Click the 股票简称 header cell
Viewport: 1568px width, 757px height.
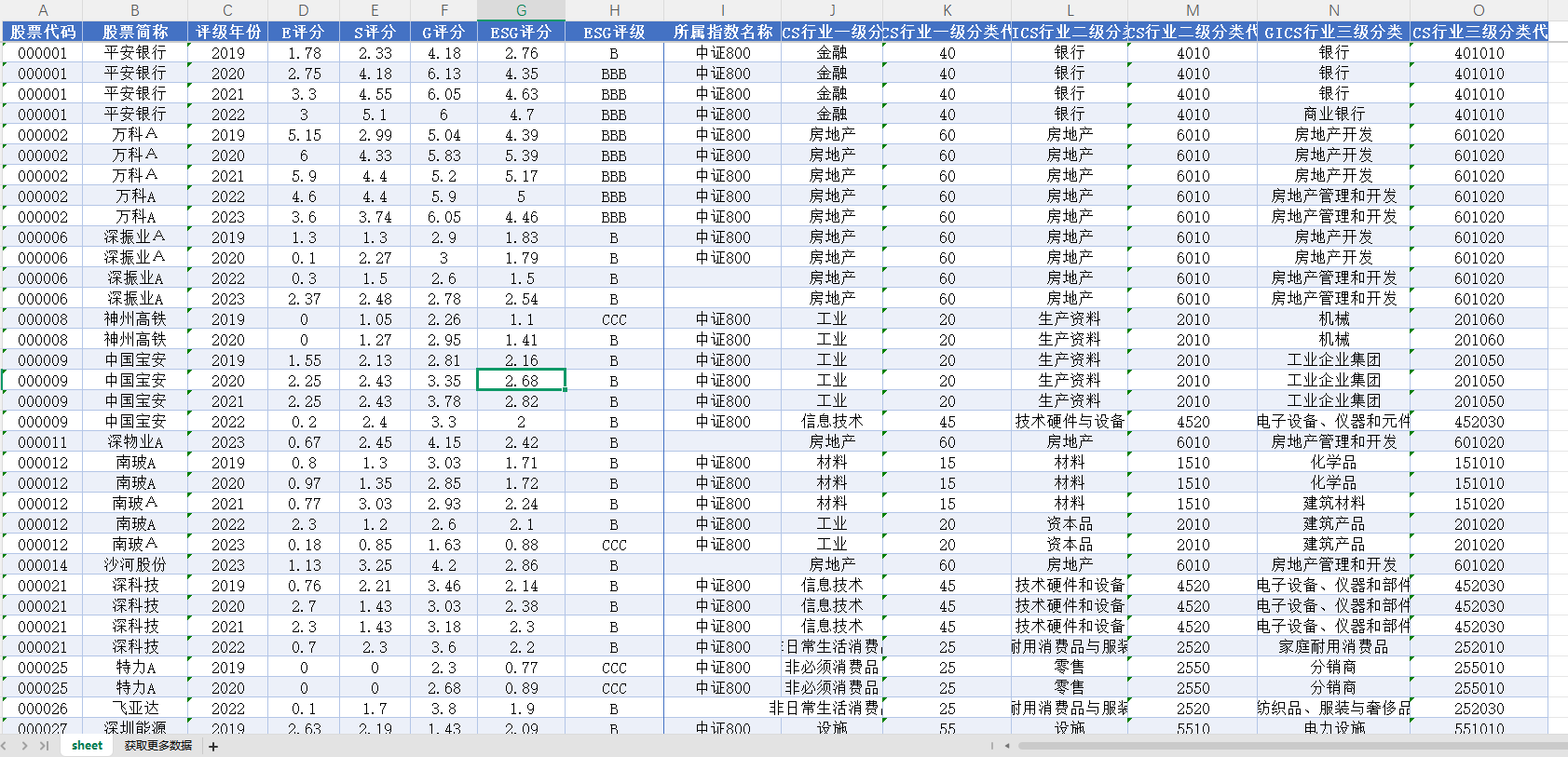[x=135, y=32]
